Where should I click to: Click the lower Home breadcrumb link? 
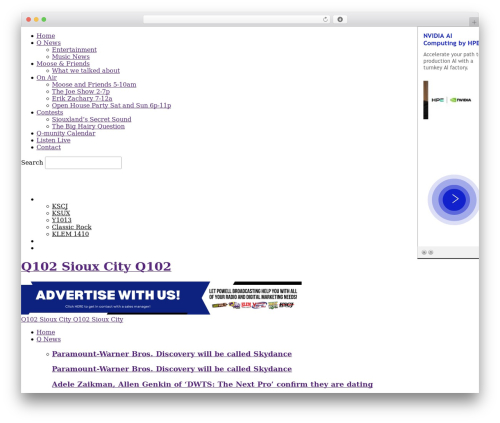pos(46,332)
